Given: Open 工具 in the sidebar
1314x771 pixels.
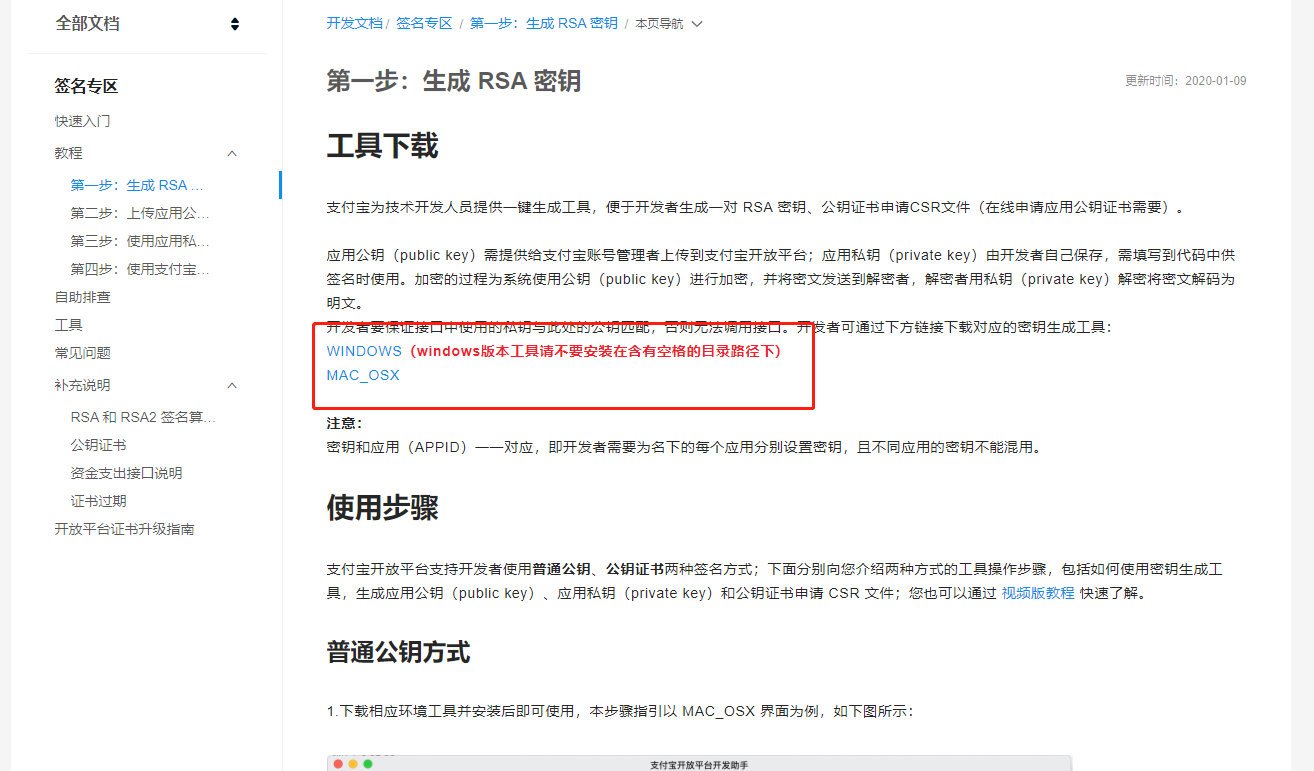Looking at the screenshot, I should 69,325.
